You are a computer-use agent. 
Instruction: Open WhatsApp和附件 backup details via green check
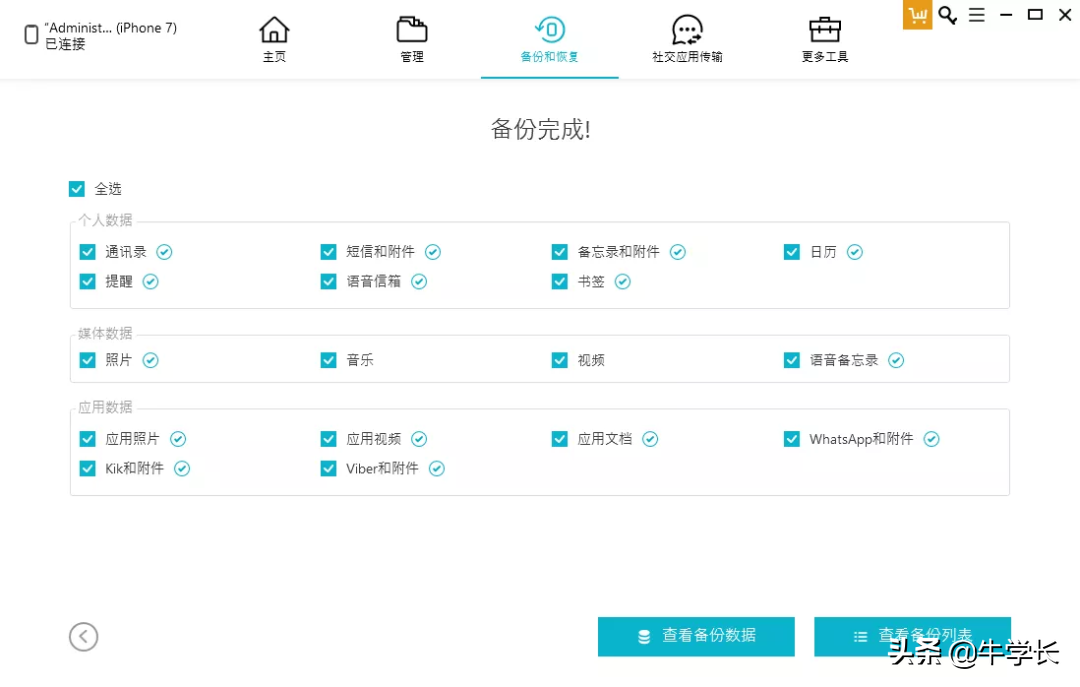tap(931, 438)
